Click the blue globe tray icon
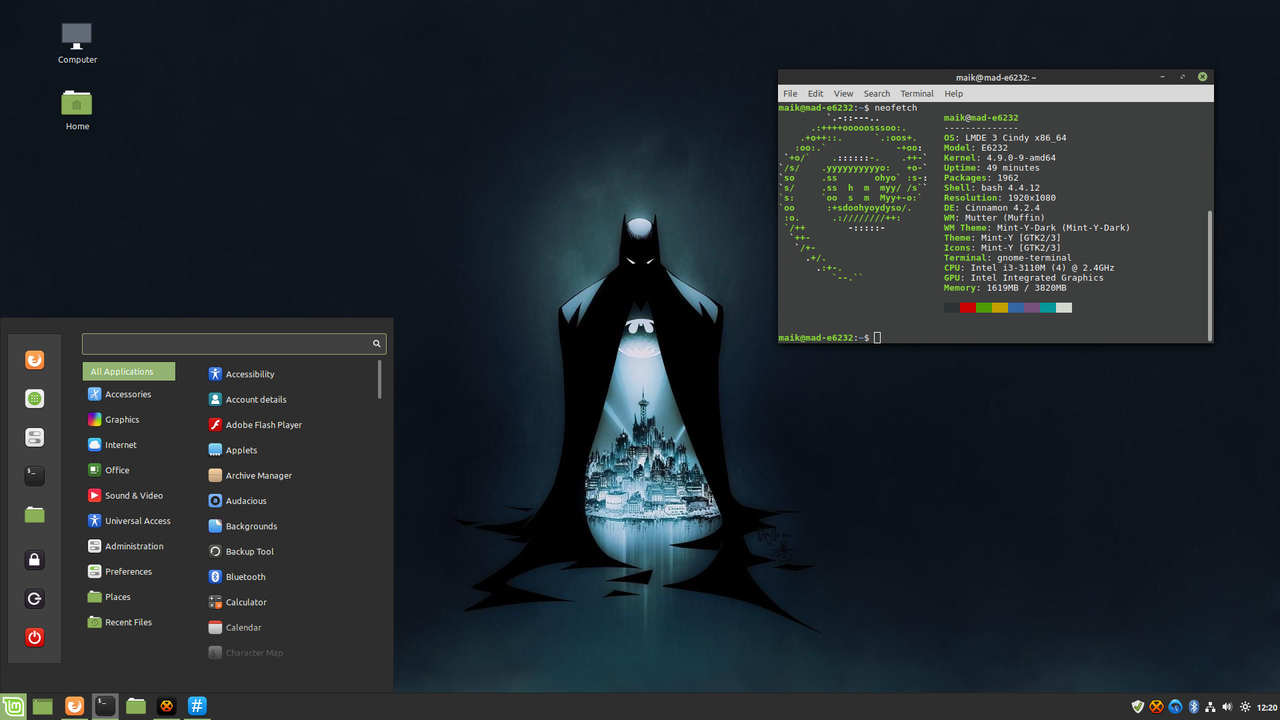The width and height of the screenshot is (1280, 720). [1175, 706]
